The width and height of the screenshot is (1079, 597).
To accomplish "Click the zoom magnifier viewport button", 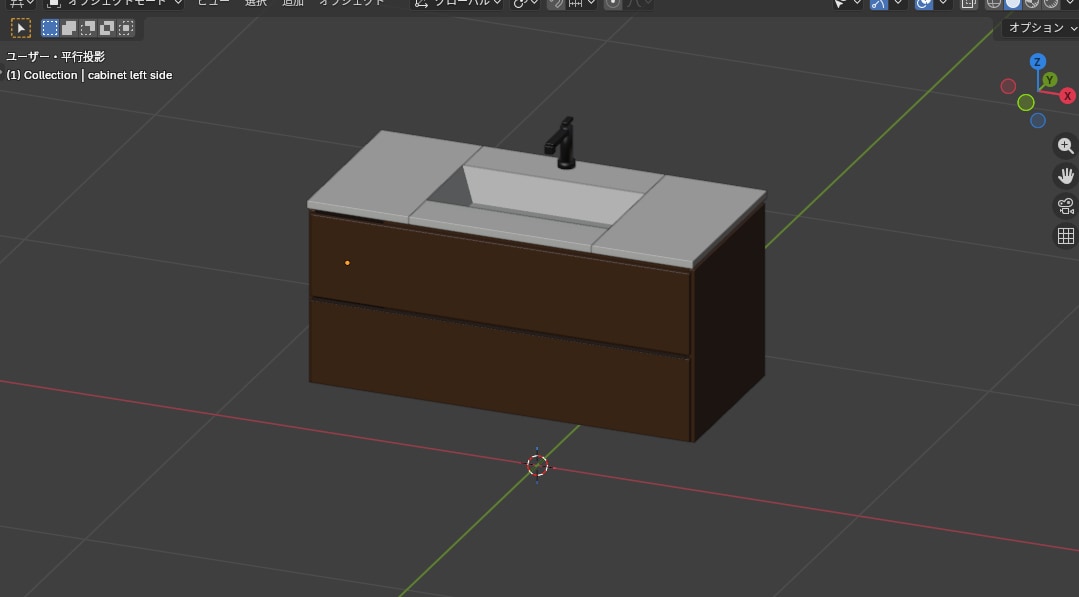I will 1065,146.
